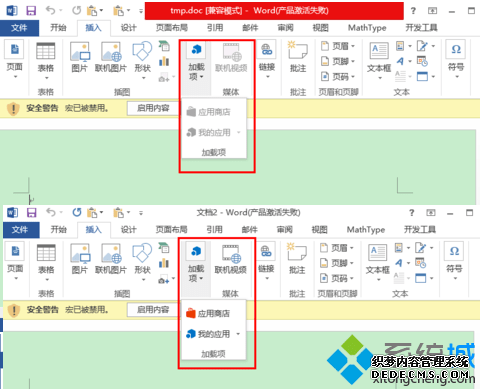
Task: Click the 应用商店 store icon in lower dropdown
Action: pyautogui.click(x=191, y=313)
